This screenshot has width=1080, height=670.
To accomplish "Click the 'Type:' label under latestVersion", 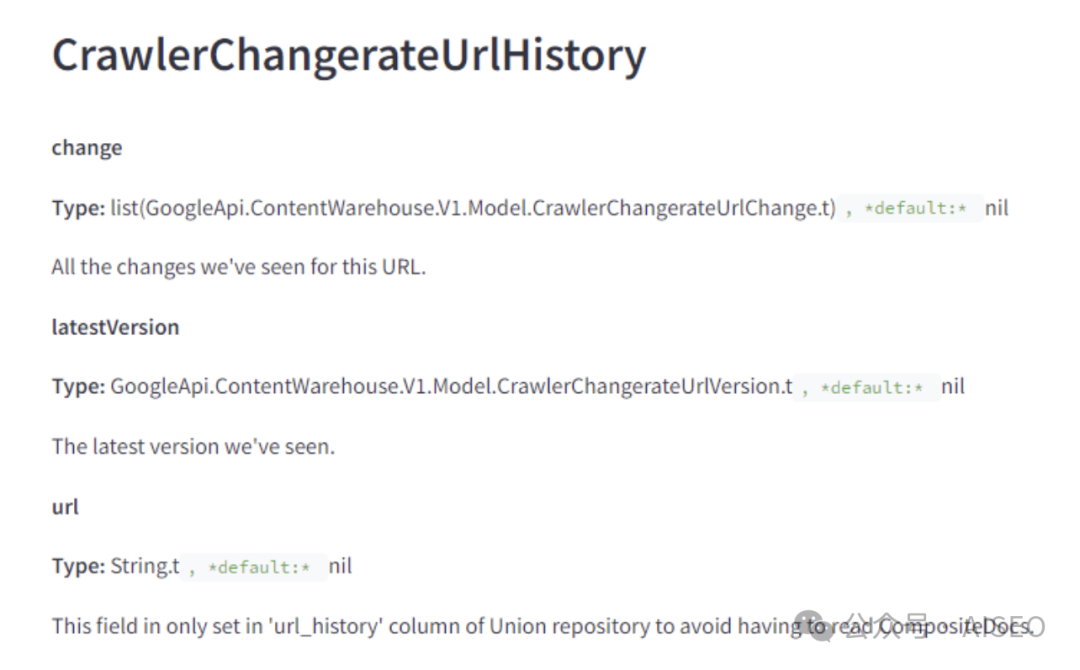I will click(x=78, y=387).
